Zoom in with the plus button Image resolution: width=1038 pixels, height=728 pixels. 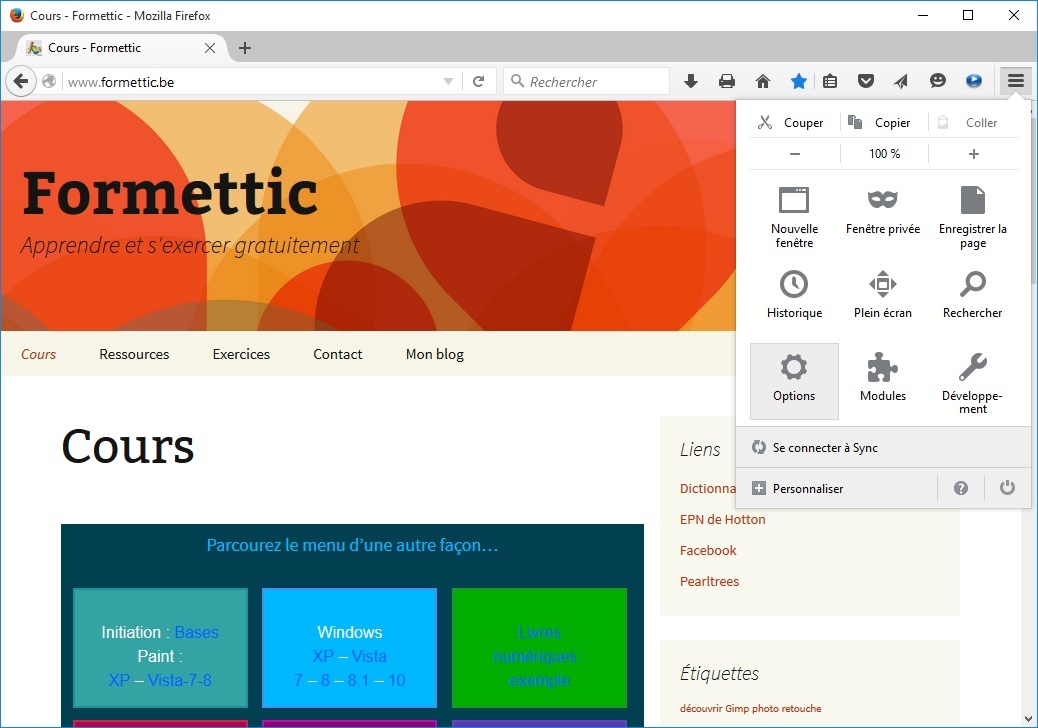click(973, 154)
